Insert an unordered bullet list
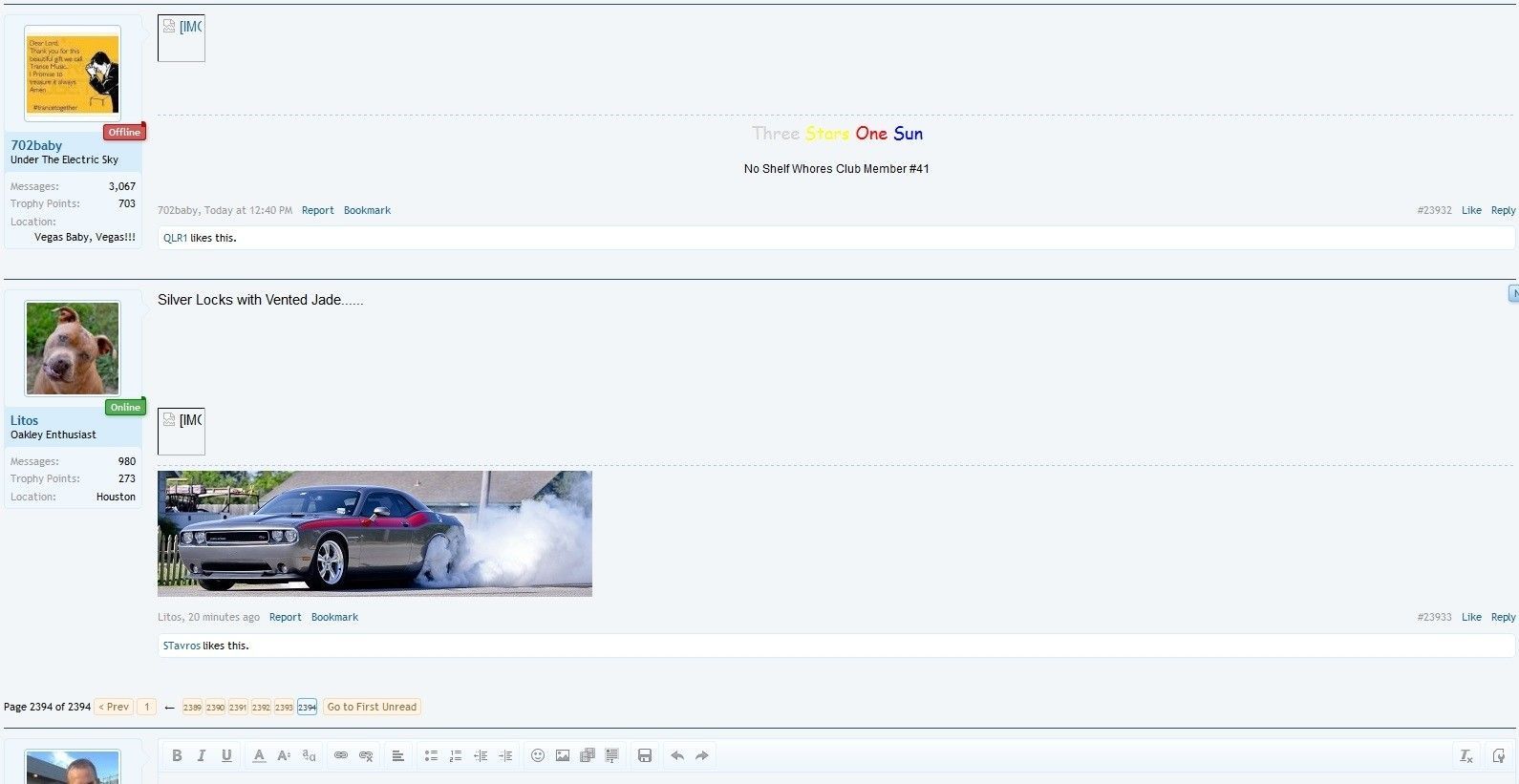Screen dimensions: 1519x784 [431, 755]
